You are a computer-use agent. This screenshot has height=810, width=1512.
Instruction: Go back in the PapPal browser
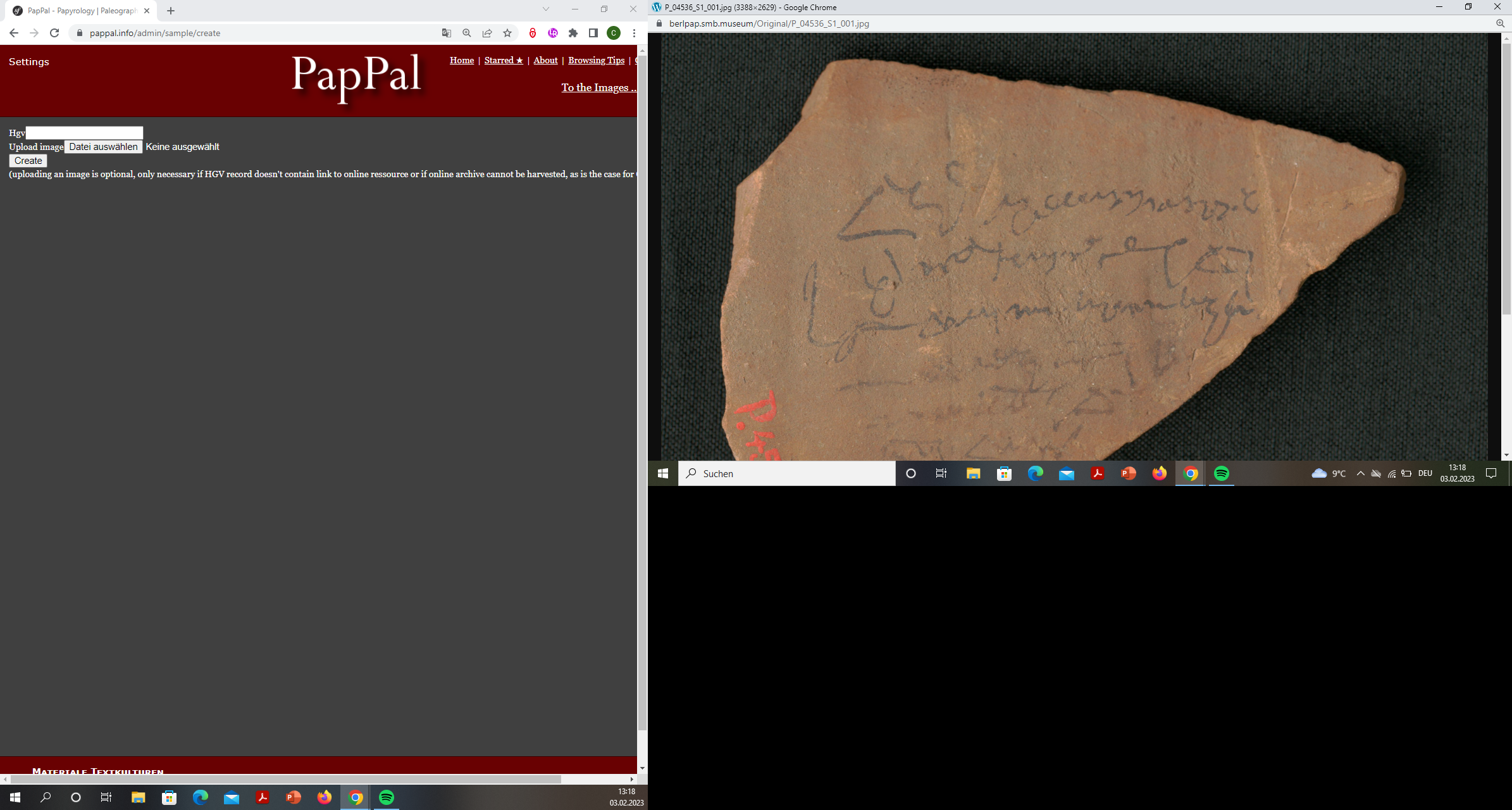tap(14, 33)
